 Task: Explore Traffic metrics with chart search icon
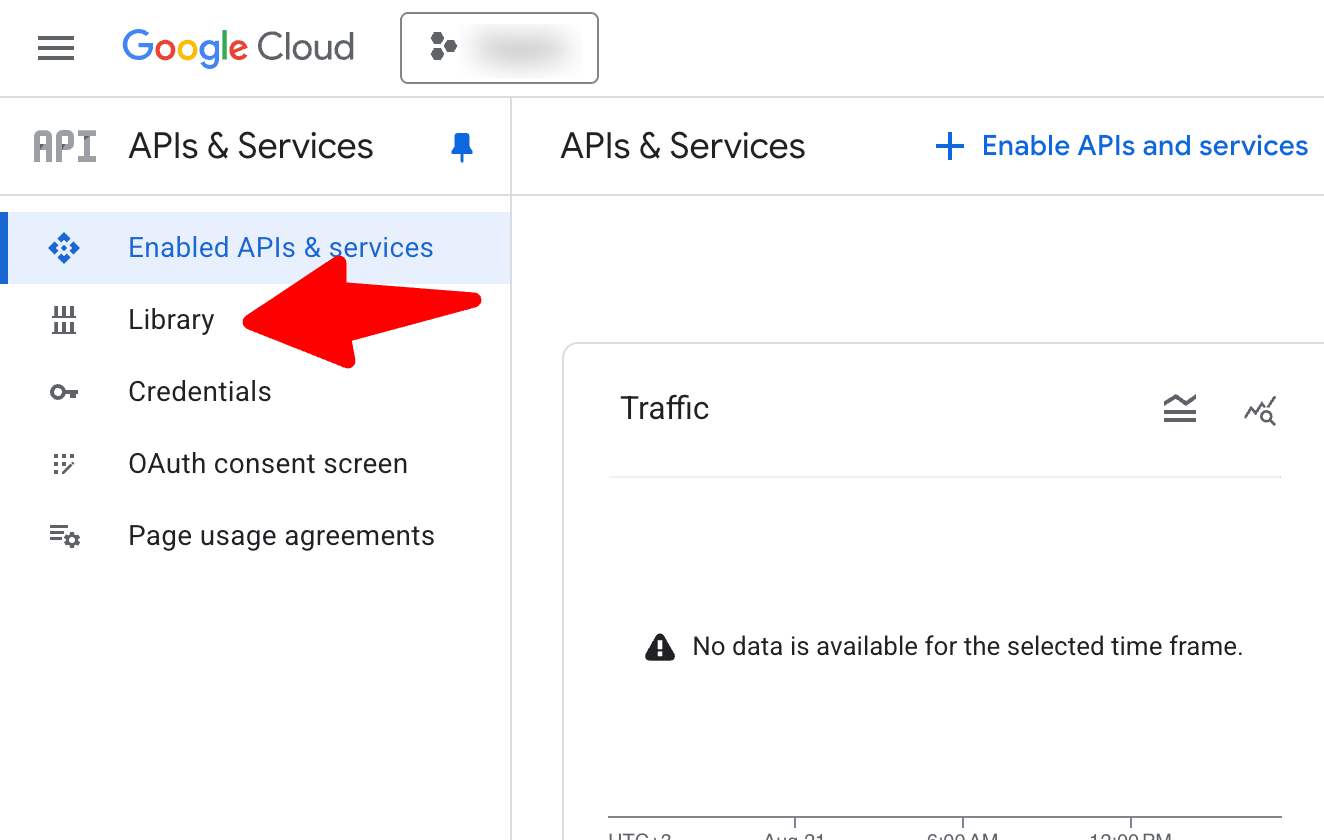[x=1260, y=409]
